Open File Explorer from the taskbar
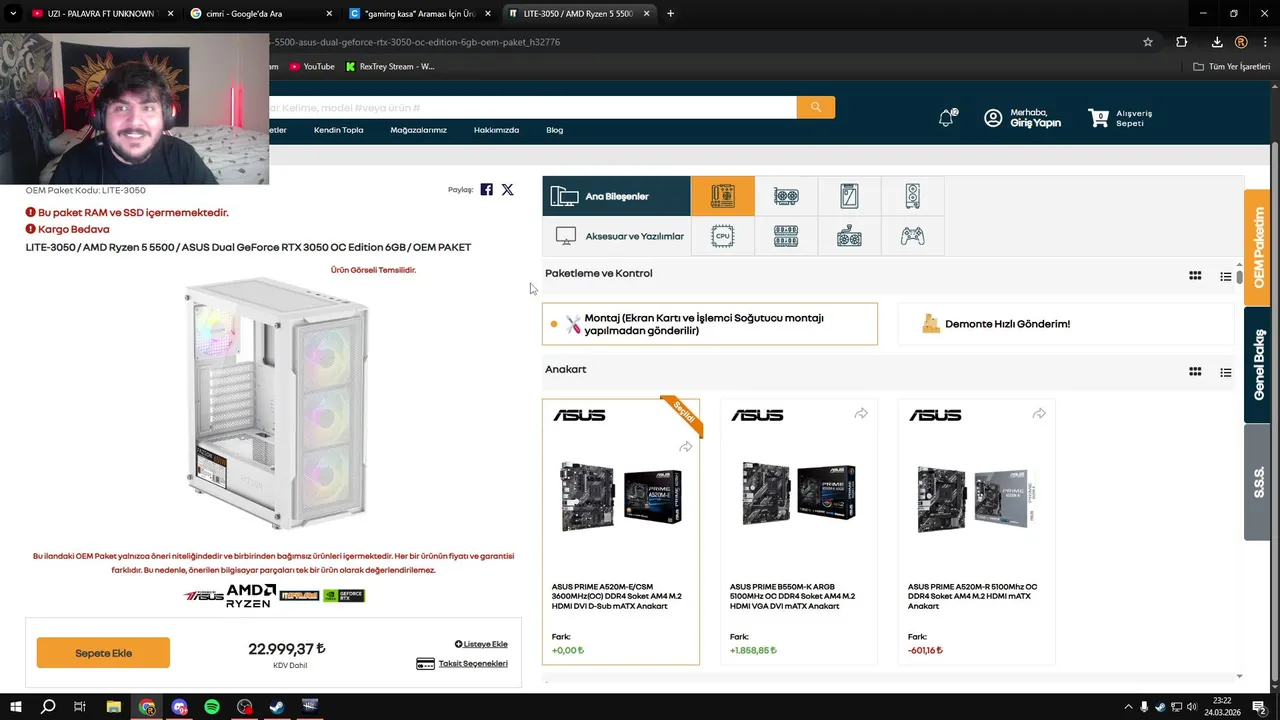Viewport: 1280px width, 720px height. (x=113, y=707)
